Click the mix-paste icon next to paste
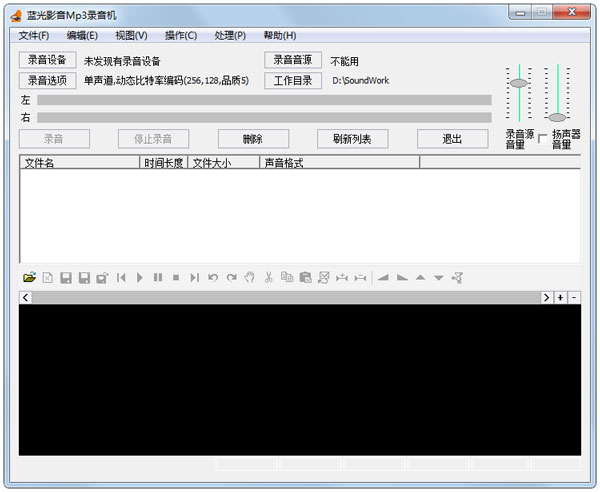 coord(324,277)
